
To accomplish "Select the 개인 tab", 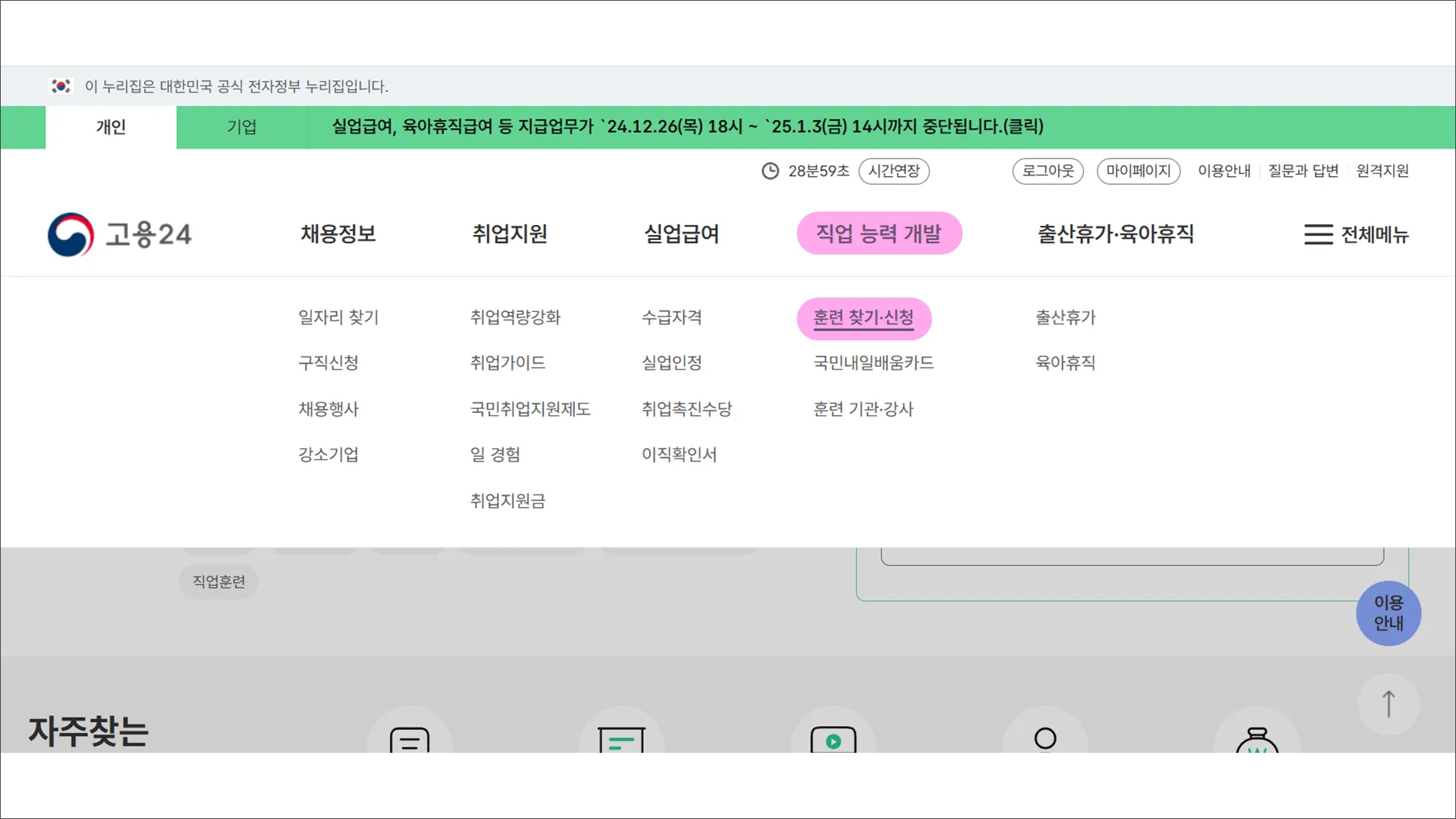I will tap(111, 127).
